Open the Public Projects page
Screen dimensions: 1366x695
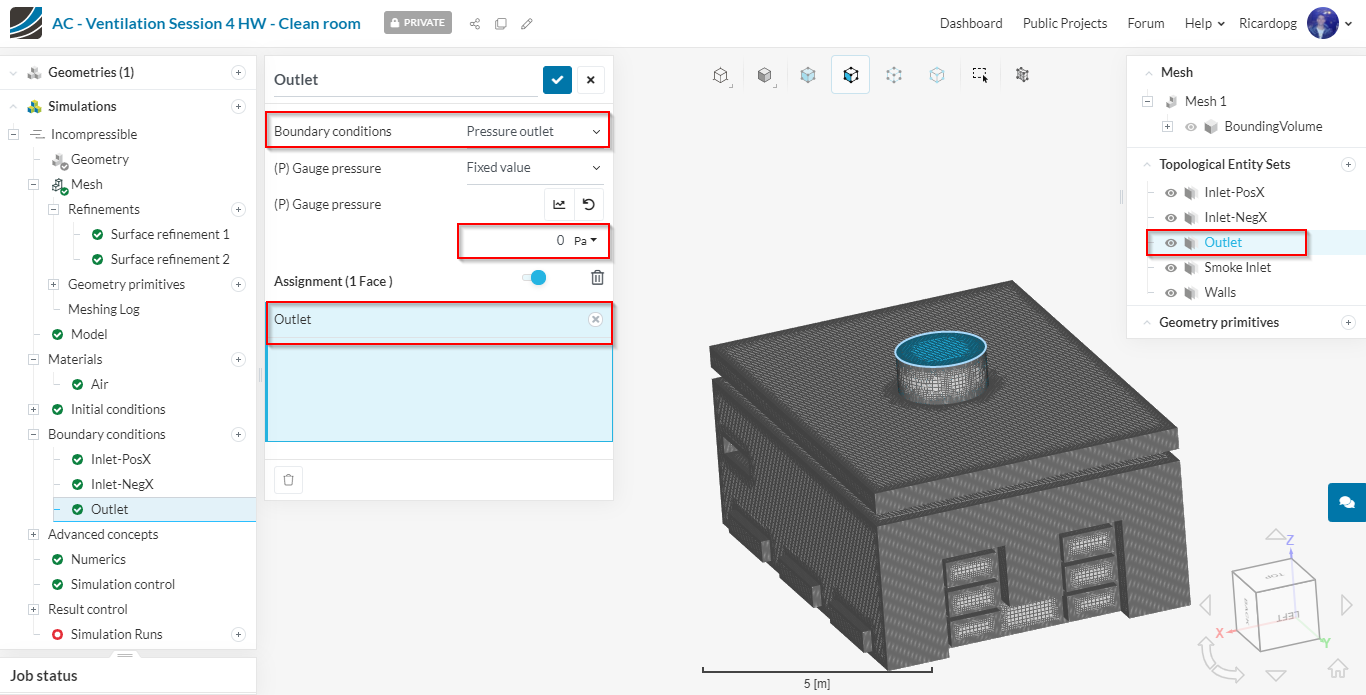1064,23
